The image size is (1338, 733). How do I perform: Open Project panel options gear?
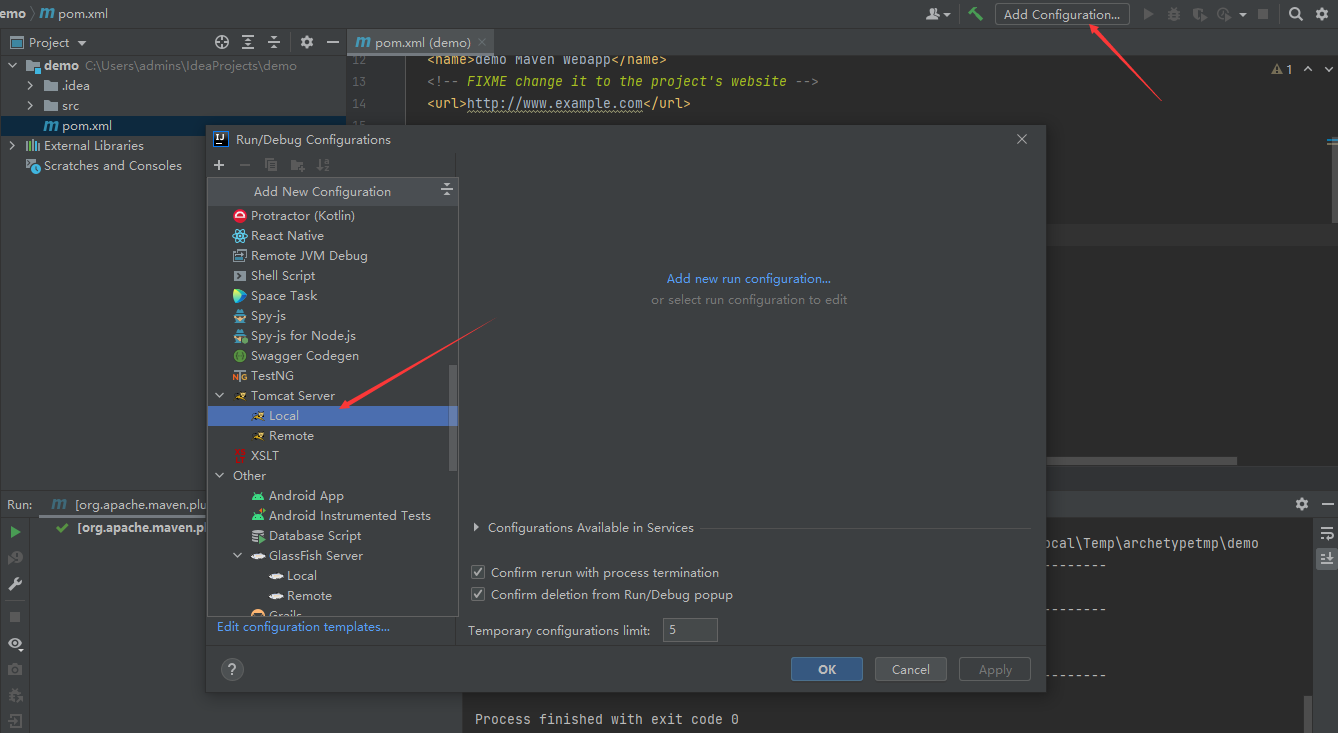[307, 42]
